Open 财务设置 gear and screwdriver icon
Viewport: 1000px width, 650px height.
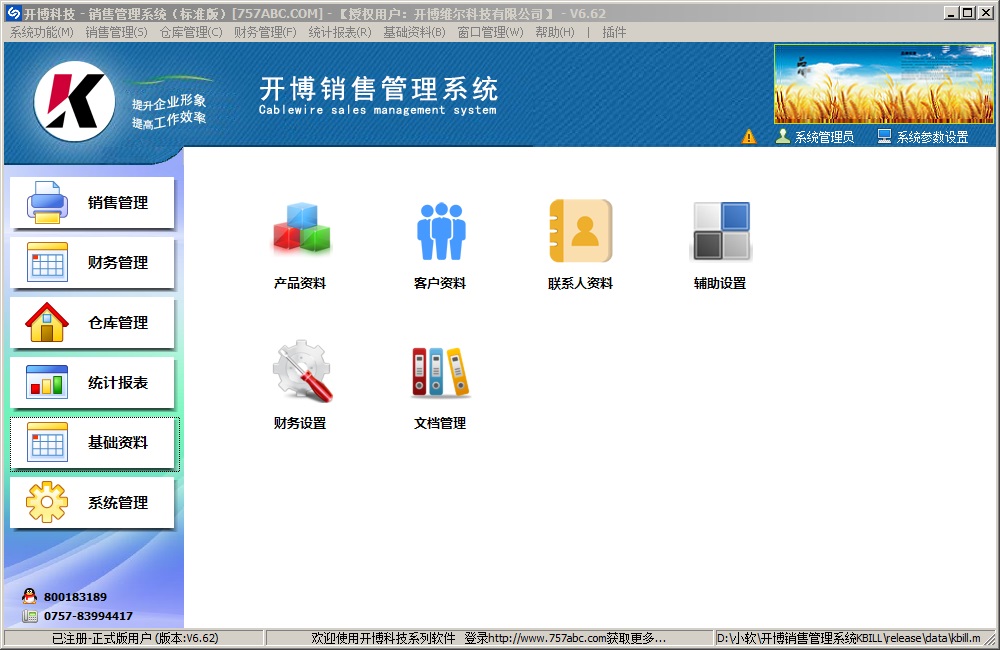tap(303, 371)
